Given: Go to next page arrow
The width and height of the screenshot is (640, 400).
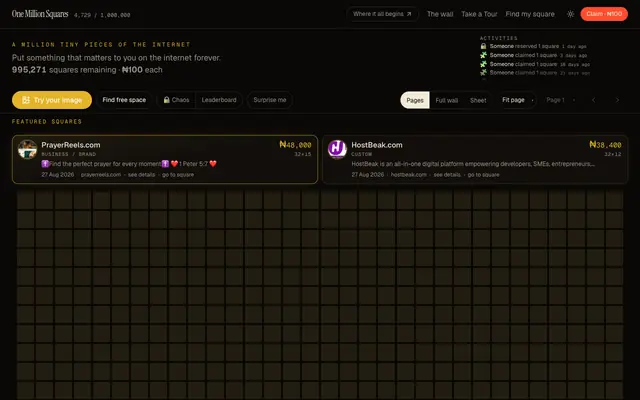Looking at the screenshot, I should click(617, 100).
